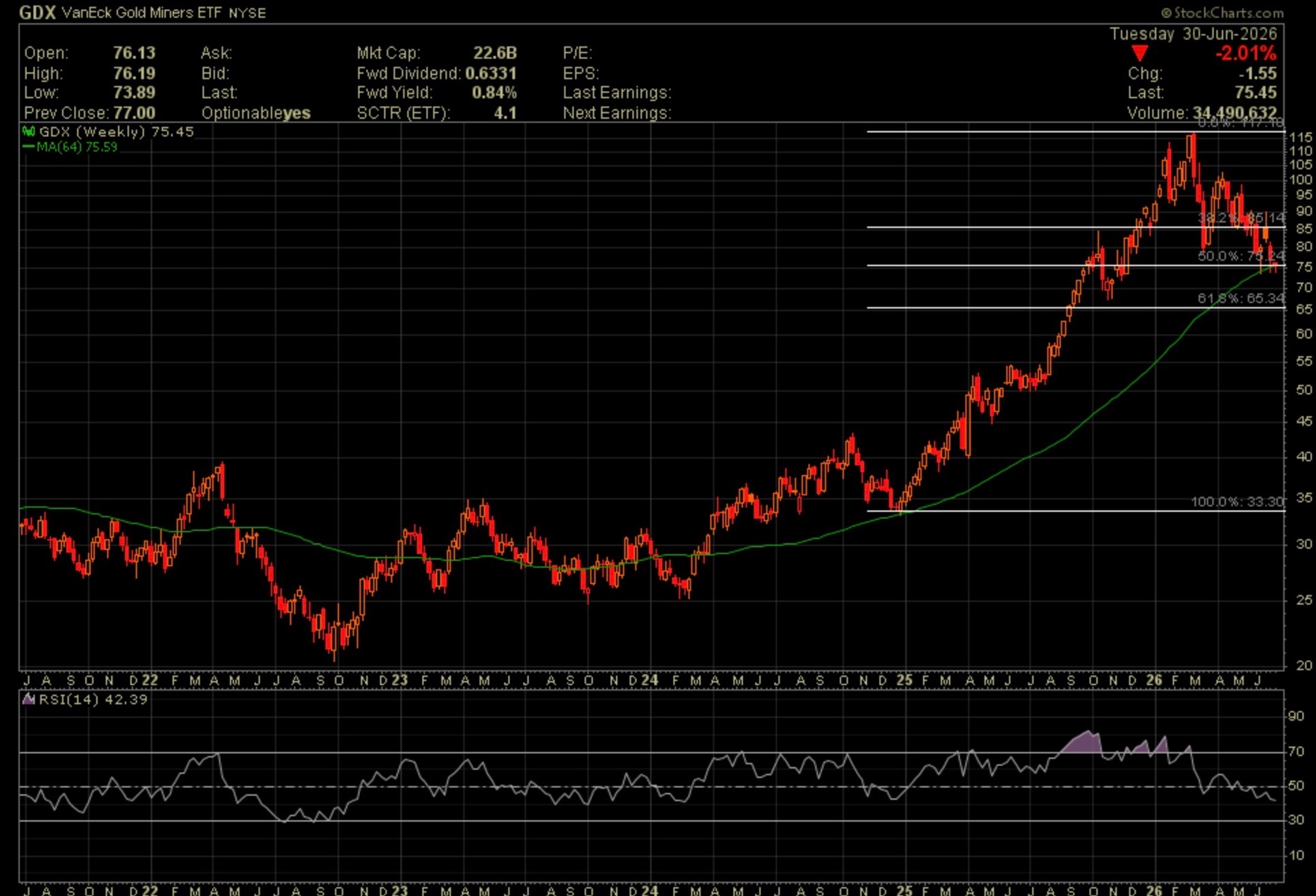The width and height of the screenshot is (1316, 896).
Task: Click the 80 price axis label
Action: (x=1304, y=247)
